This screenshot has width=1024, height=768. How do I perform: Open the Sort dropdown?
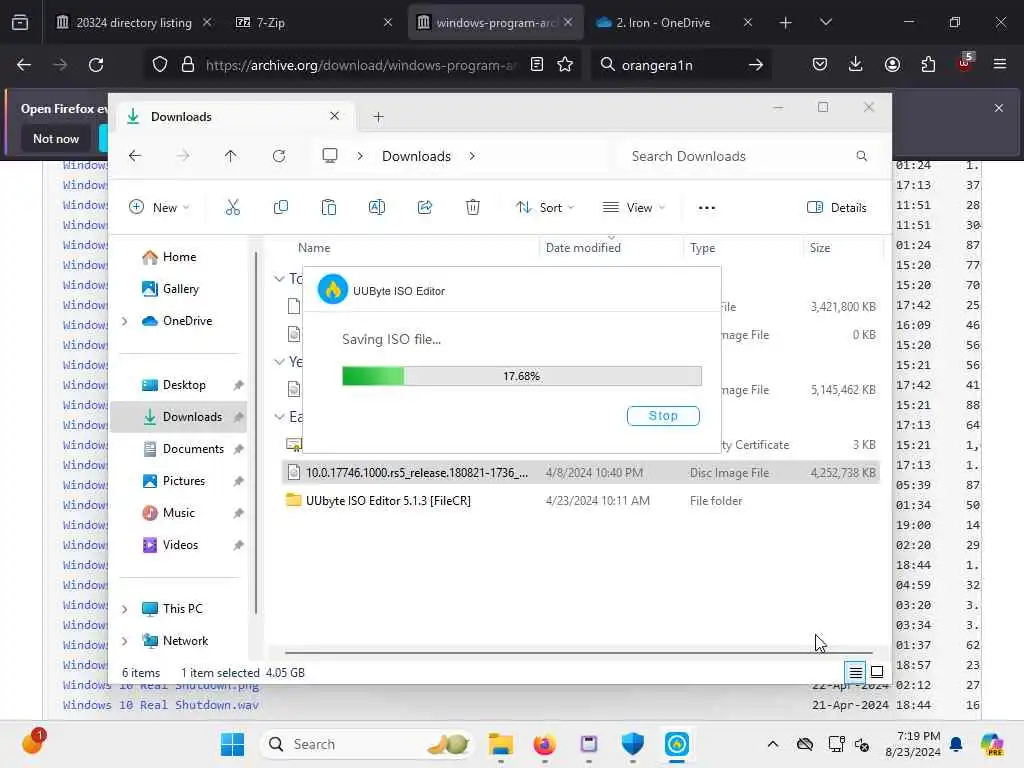[545, 208]
